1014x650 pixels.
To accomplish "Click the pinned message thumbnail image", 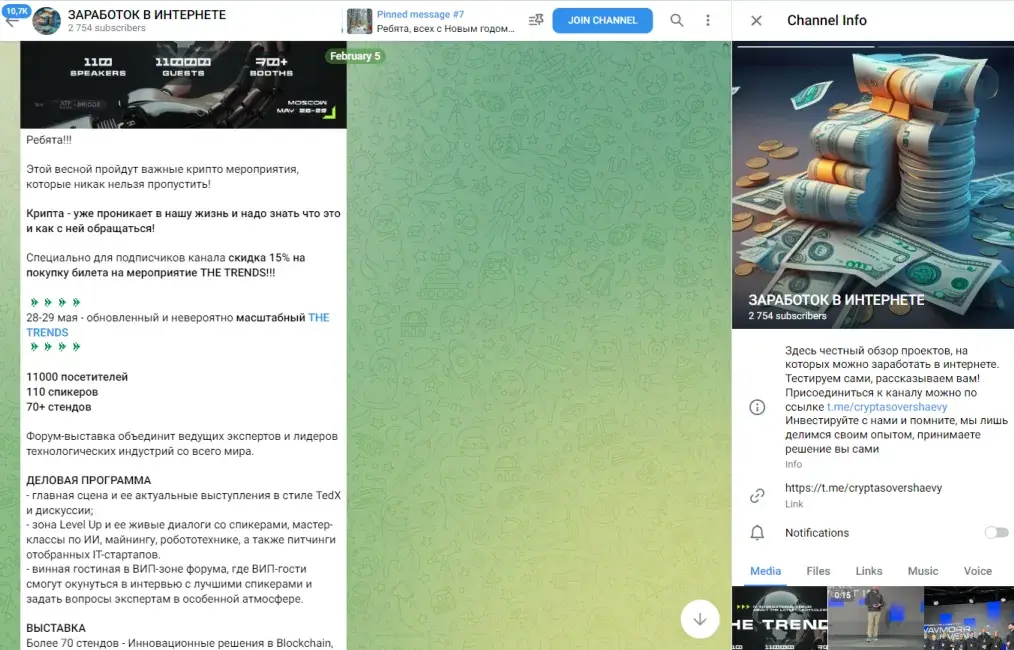I will pos(360,21).
